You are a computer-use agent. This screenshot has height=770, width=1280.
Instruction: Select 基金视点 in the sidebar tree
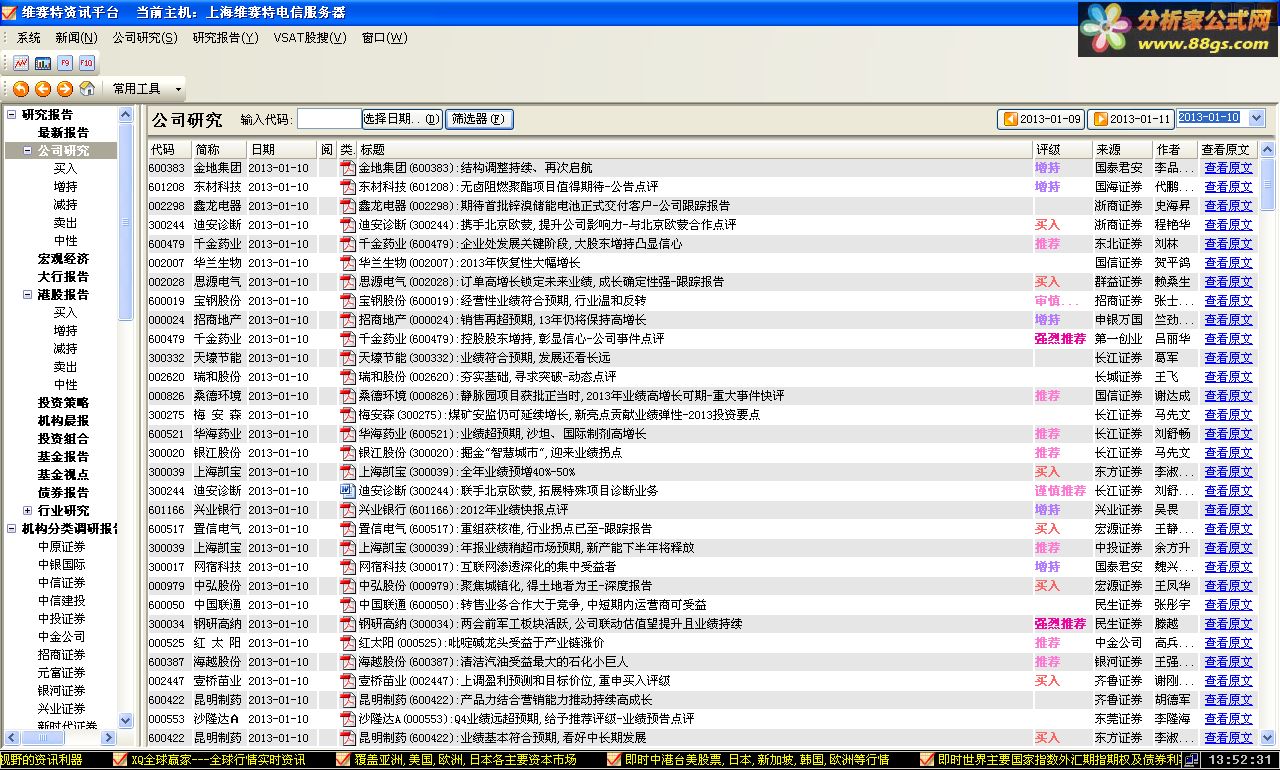tap(63, 475)
